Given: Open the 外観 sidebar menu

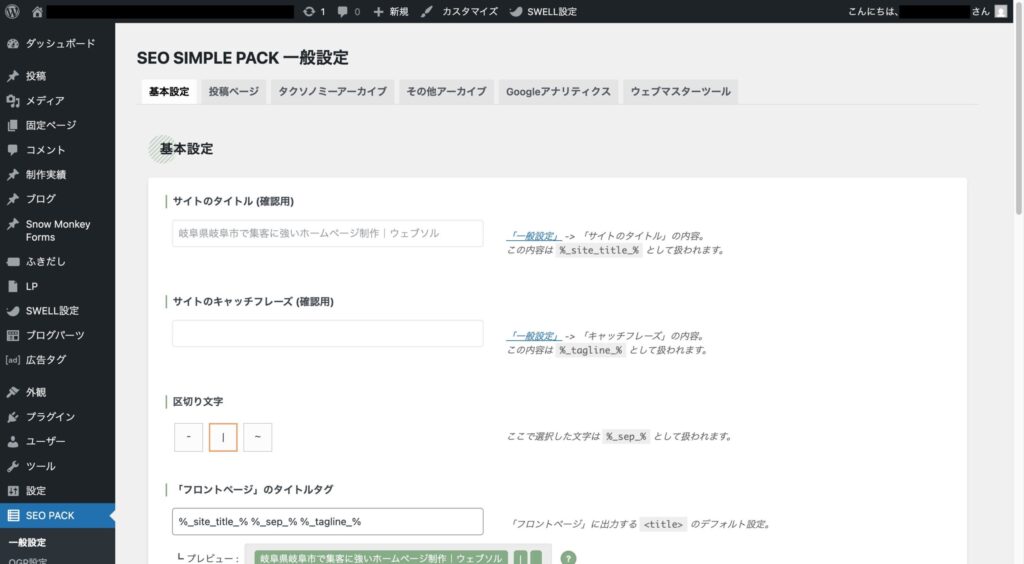Looking at the screenshot, I should (x=36, y=392).
